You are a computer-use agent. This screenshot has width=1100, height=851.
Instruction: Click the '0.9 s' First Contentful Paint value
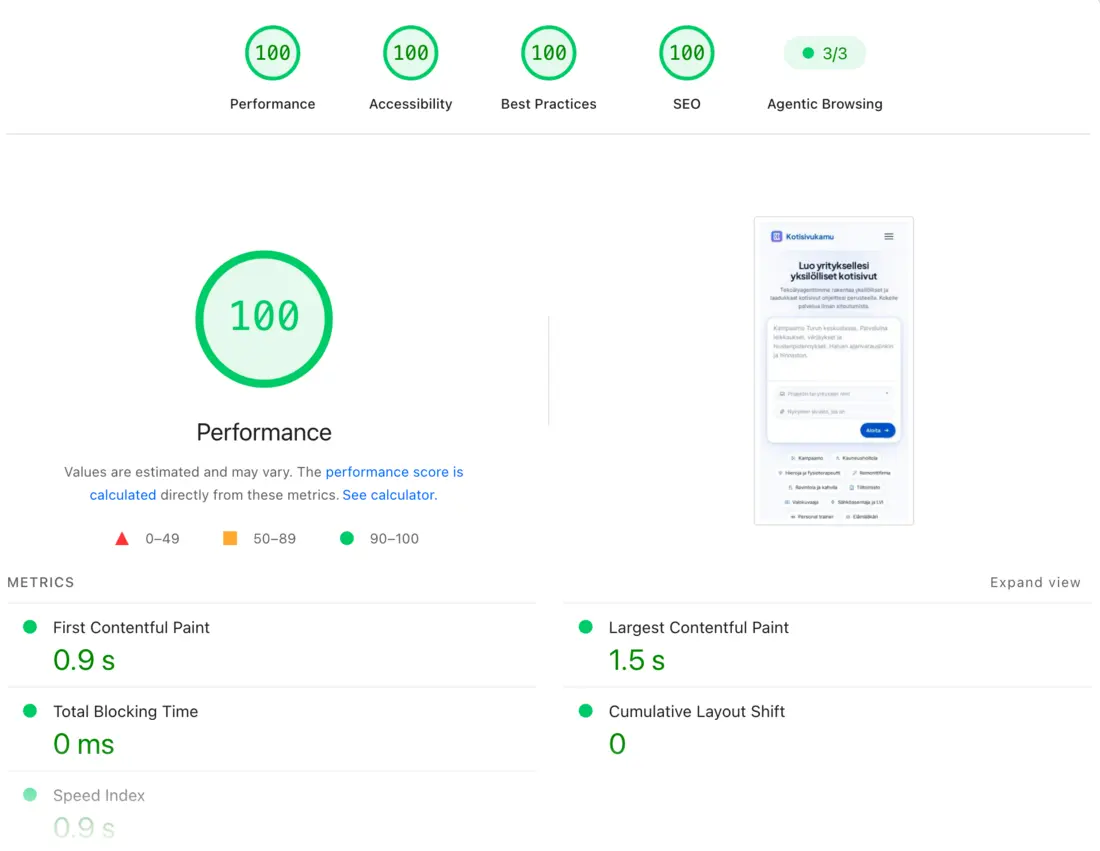83,660
